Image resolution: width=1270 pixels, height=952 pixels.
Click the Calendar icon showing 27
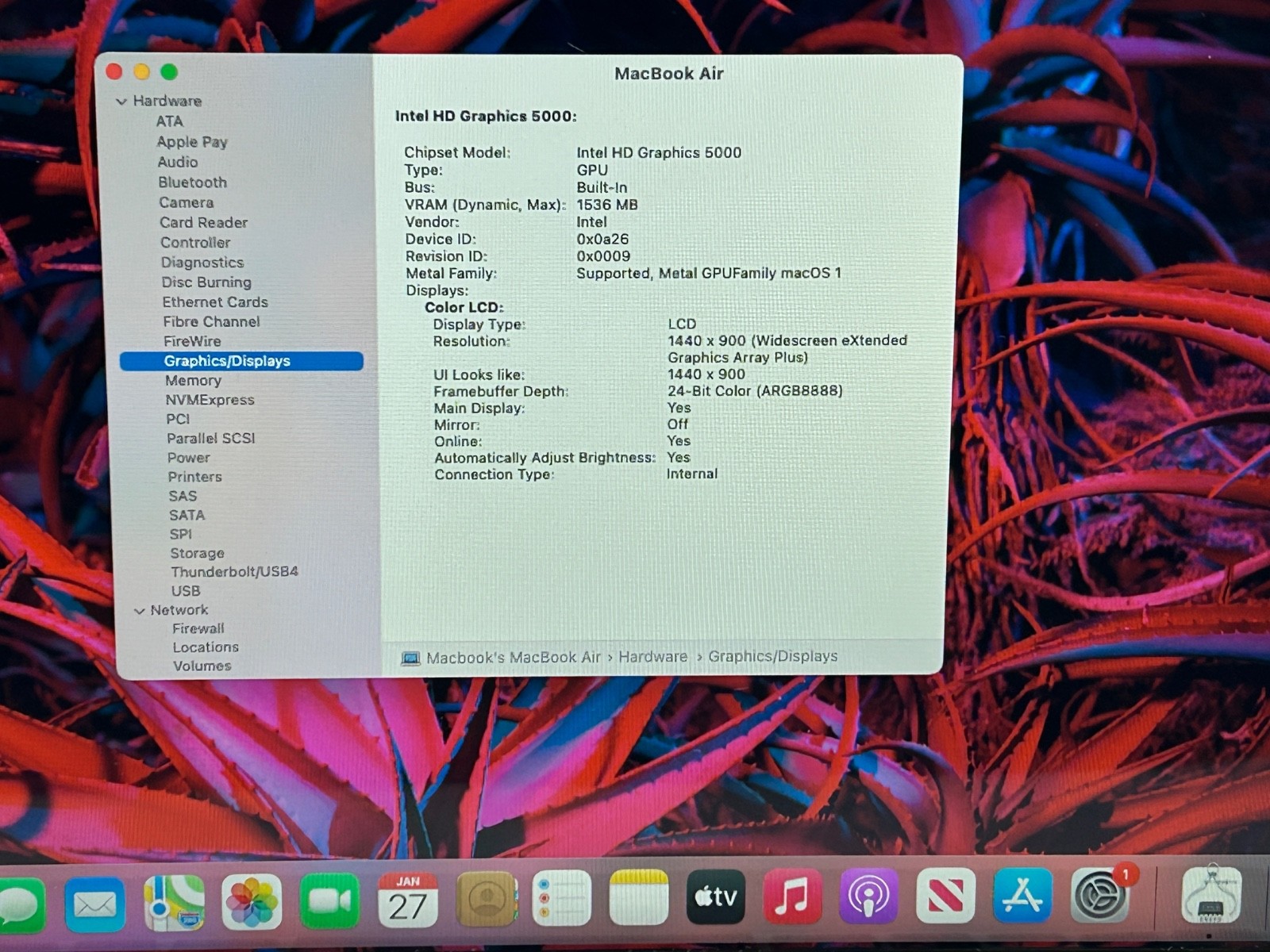(x=407, y=900)
